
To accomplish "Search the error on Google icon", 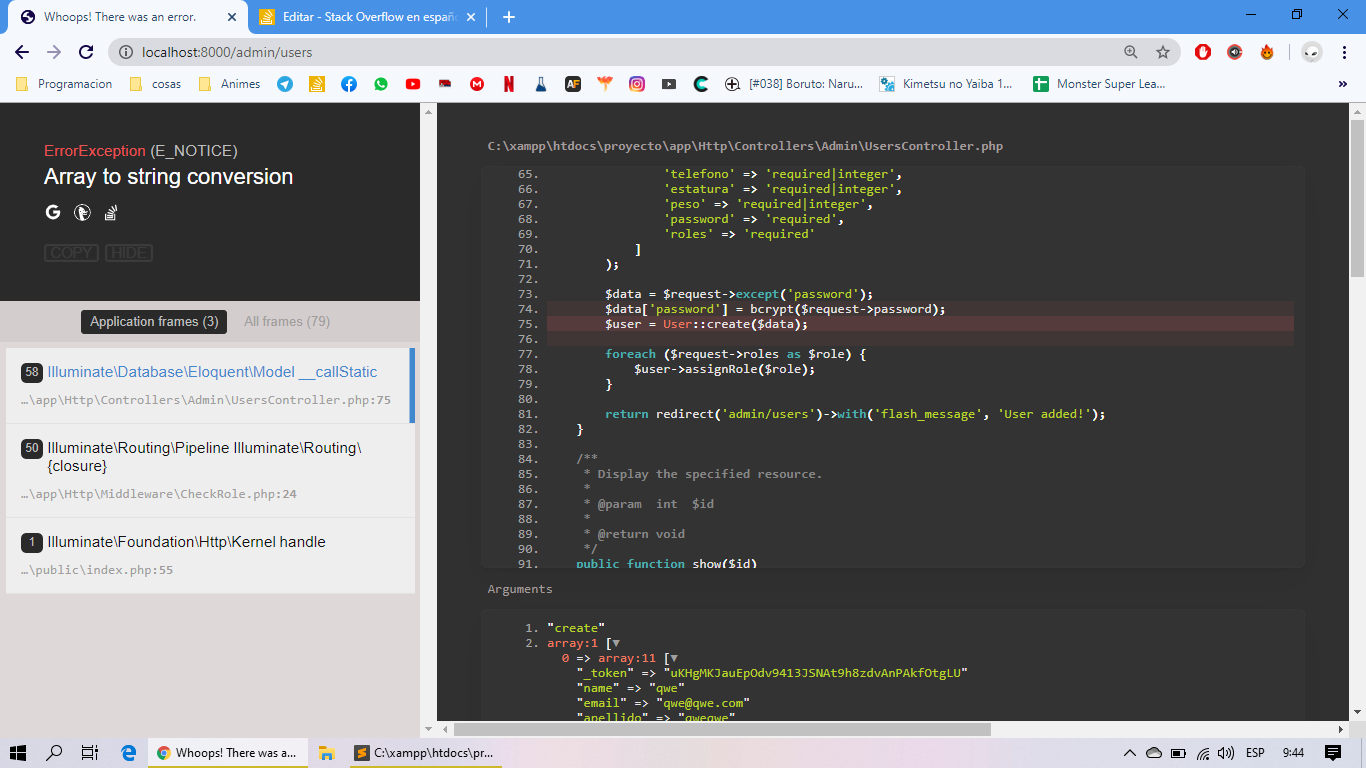I will pyautogui.click(x=53, y=212).
